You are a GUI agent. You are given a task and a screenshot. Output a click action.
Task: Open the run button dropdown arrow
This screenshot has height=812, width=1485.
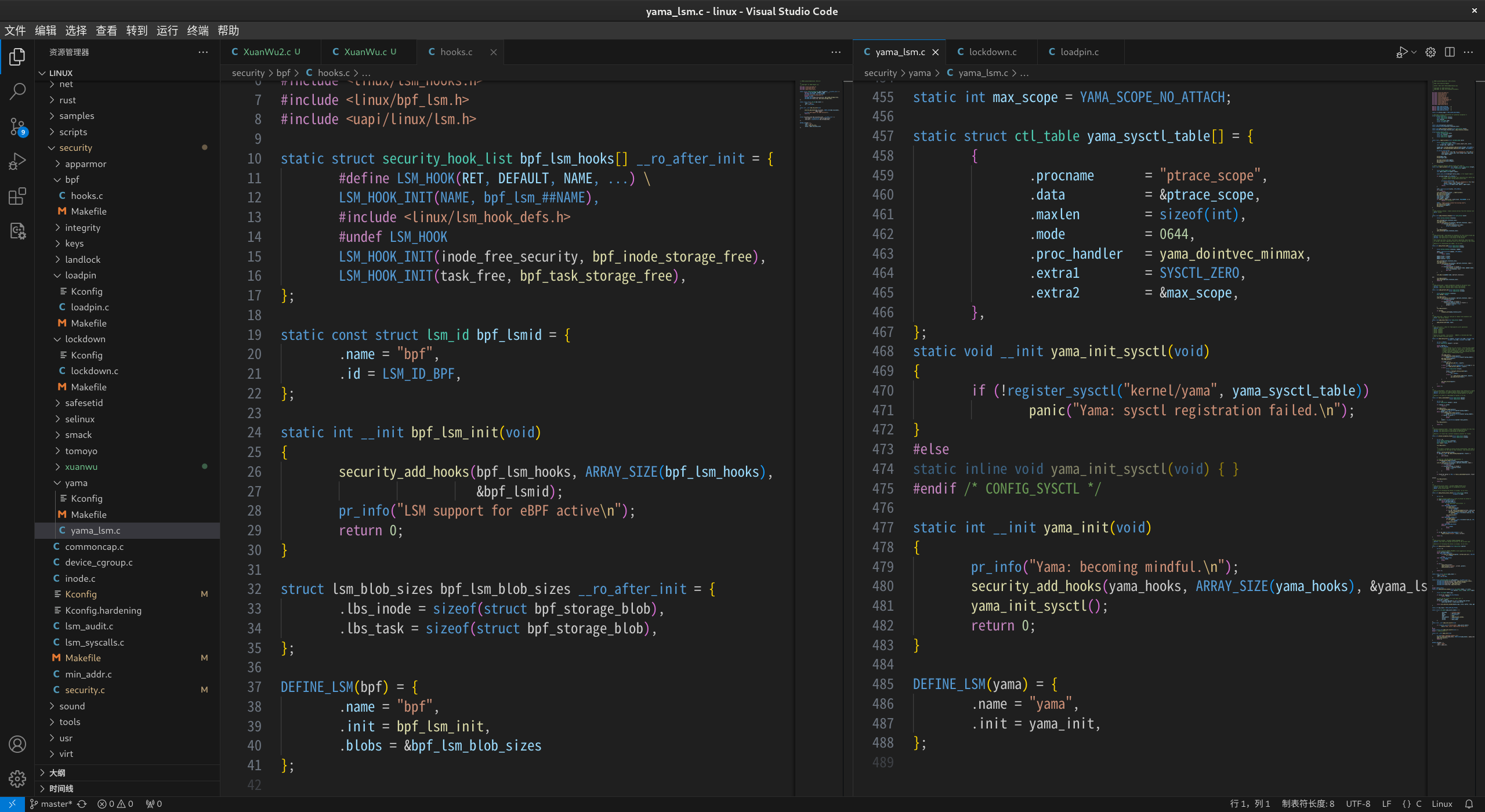pos(1414,52)
